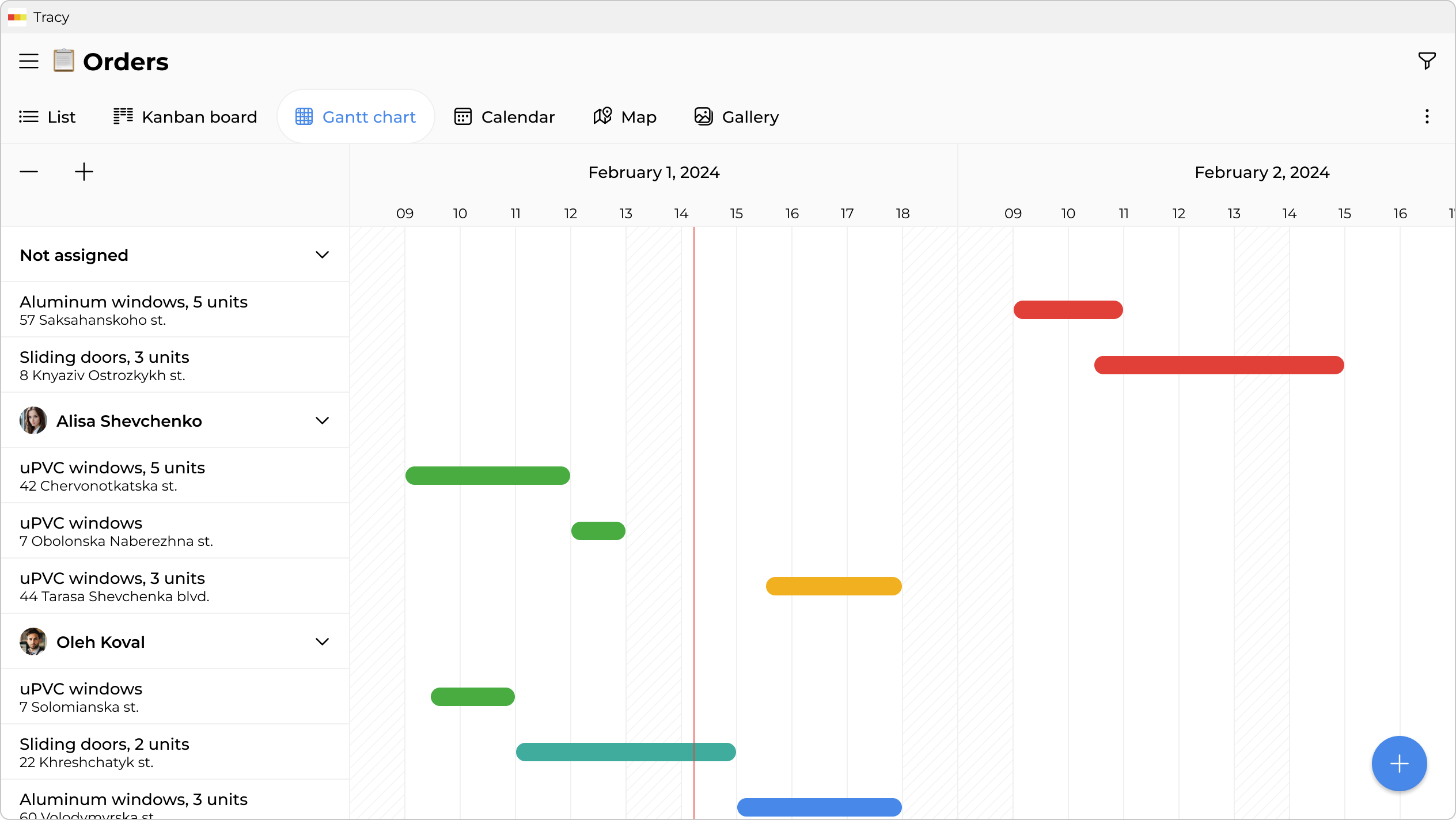Image resolution: width=1456 pixels, height=820 pixels.
Task: Click the Calendar view icon
Action: [x=464, y=116]
